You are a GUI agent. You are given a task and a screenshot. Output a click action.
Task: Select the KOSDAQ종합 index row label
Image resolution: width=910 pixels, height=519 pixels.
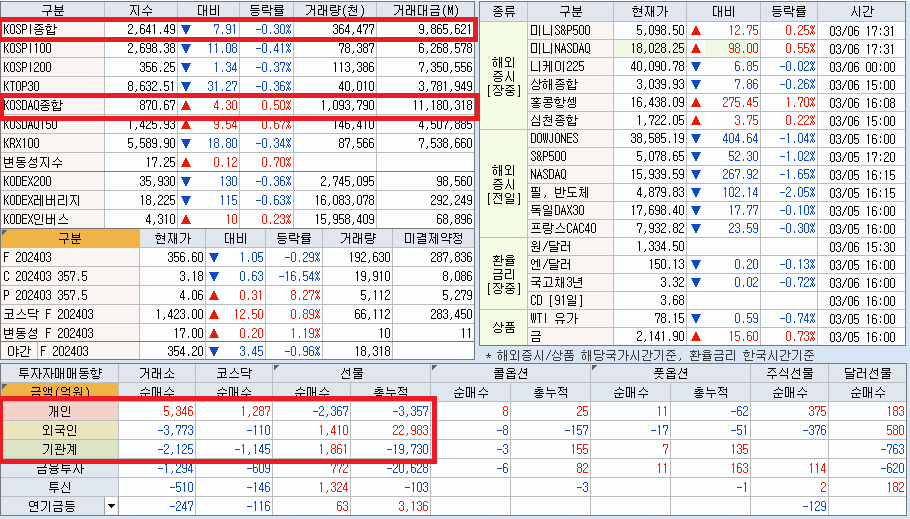pos(33,106)
